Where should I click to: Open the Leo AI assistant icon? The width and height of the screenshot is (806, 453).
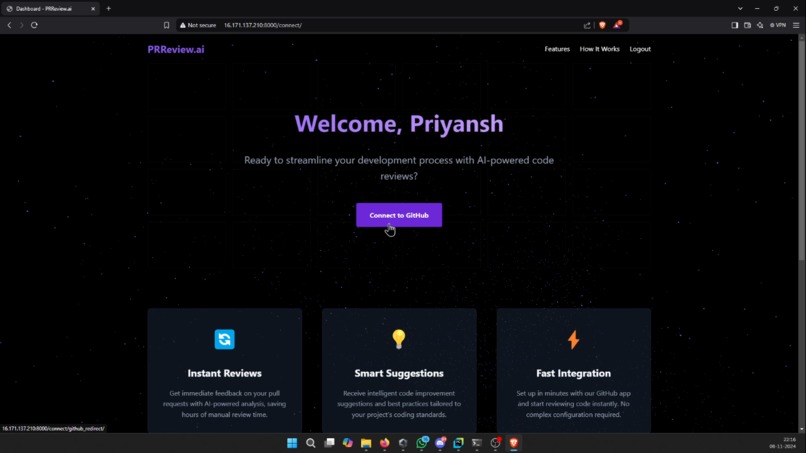(760, 25)
